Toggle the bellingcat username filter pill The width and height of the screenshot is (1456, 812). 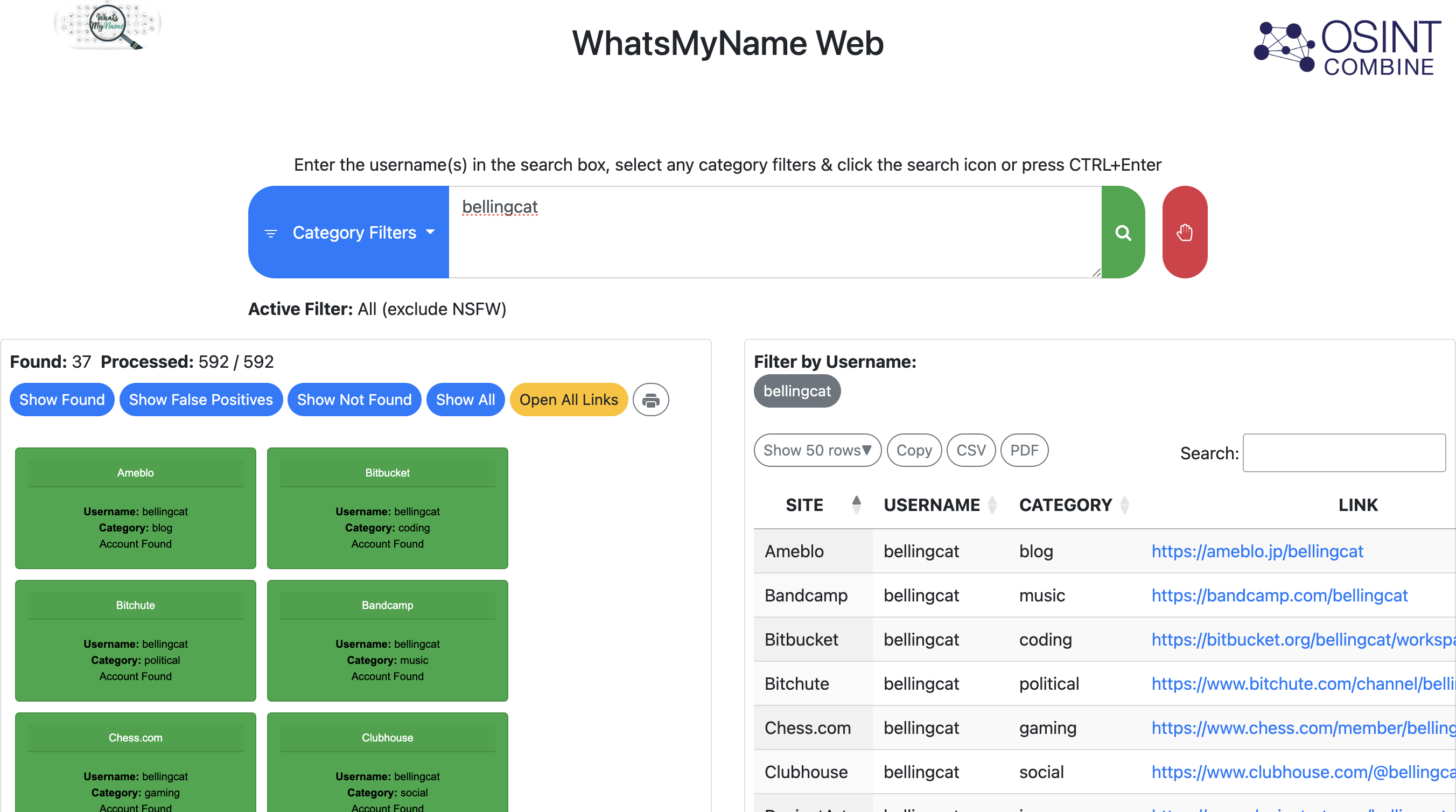796,391
